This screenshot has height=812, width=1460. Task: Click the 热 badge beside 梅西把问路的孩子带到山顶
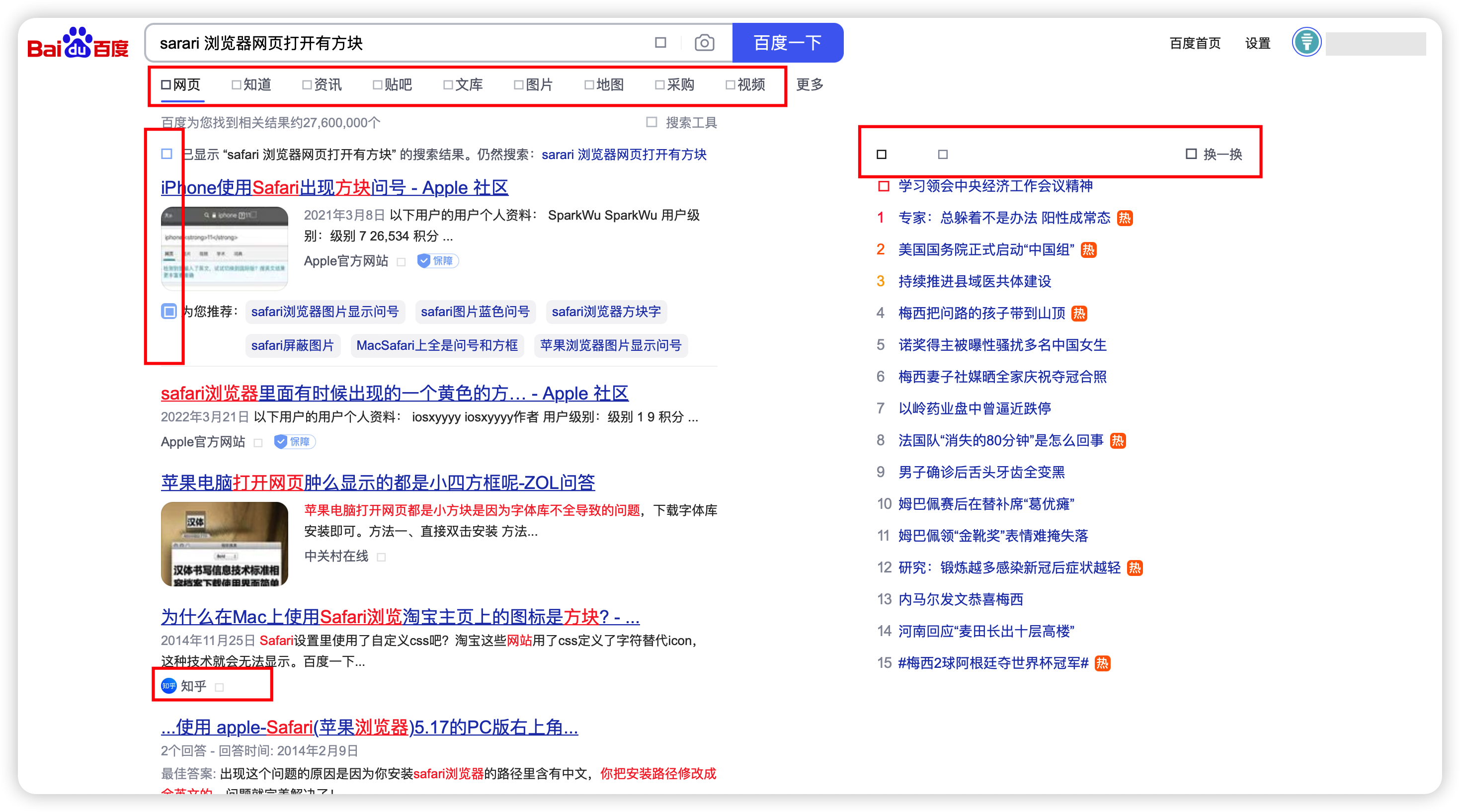coord(1079,314)
